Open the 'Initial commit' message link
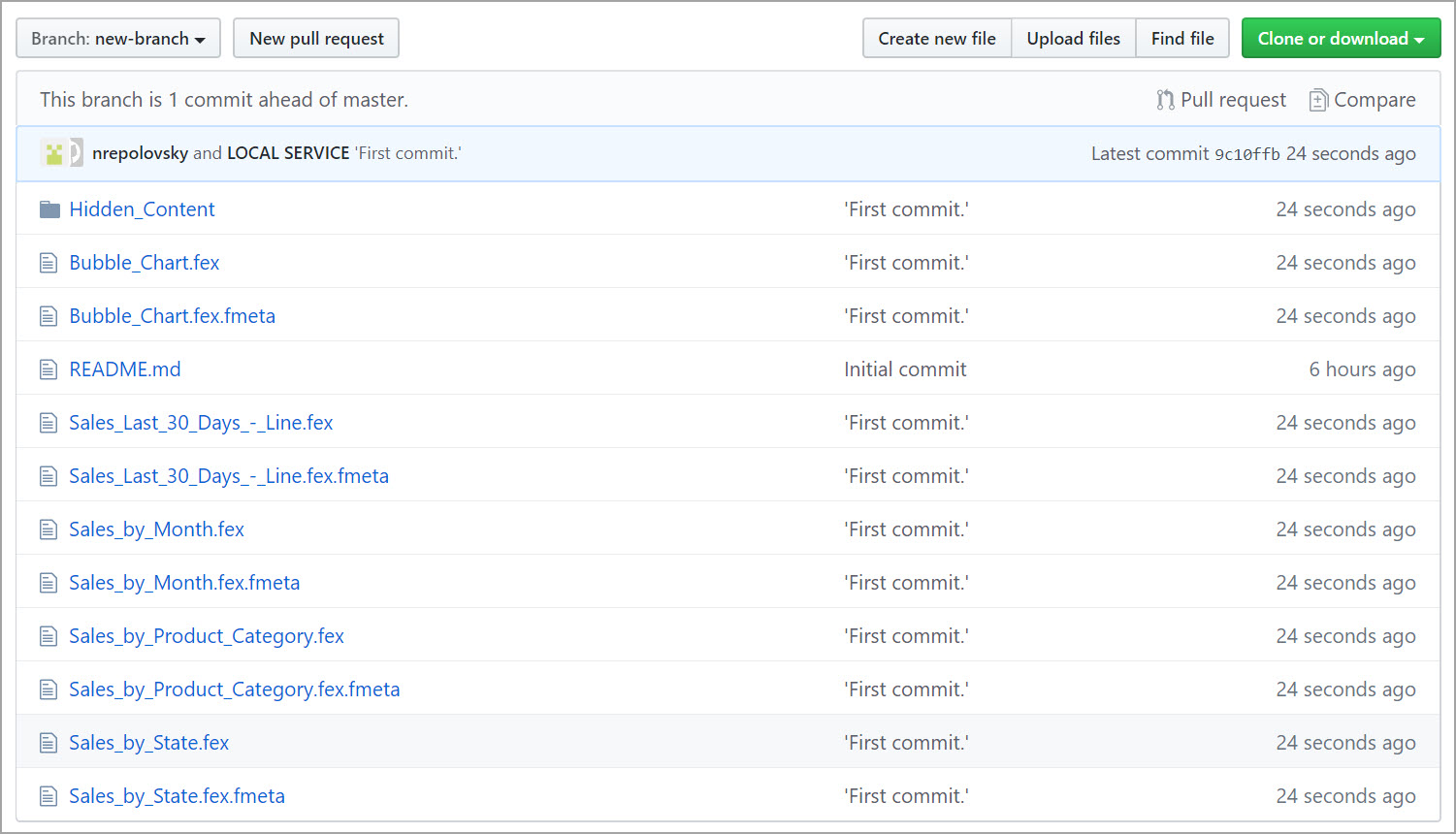Screen dimensions: 1456x834 pos(905,369)
